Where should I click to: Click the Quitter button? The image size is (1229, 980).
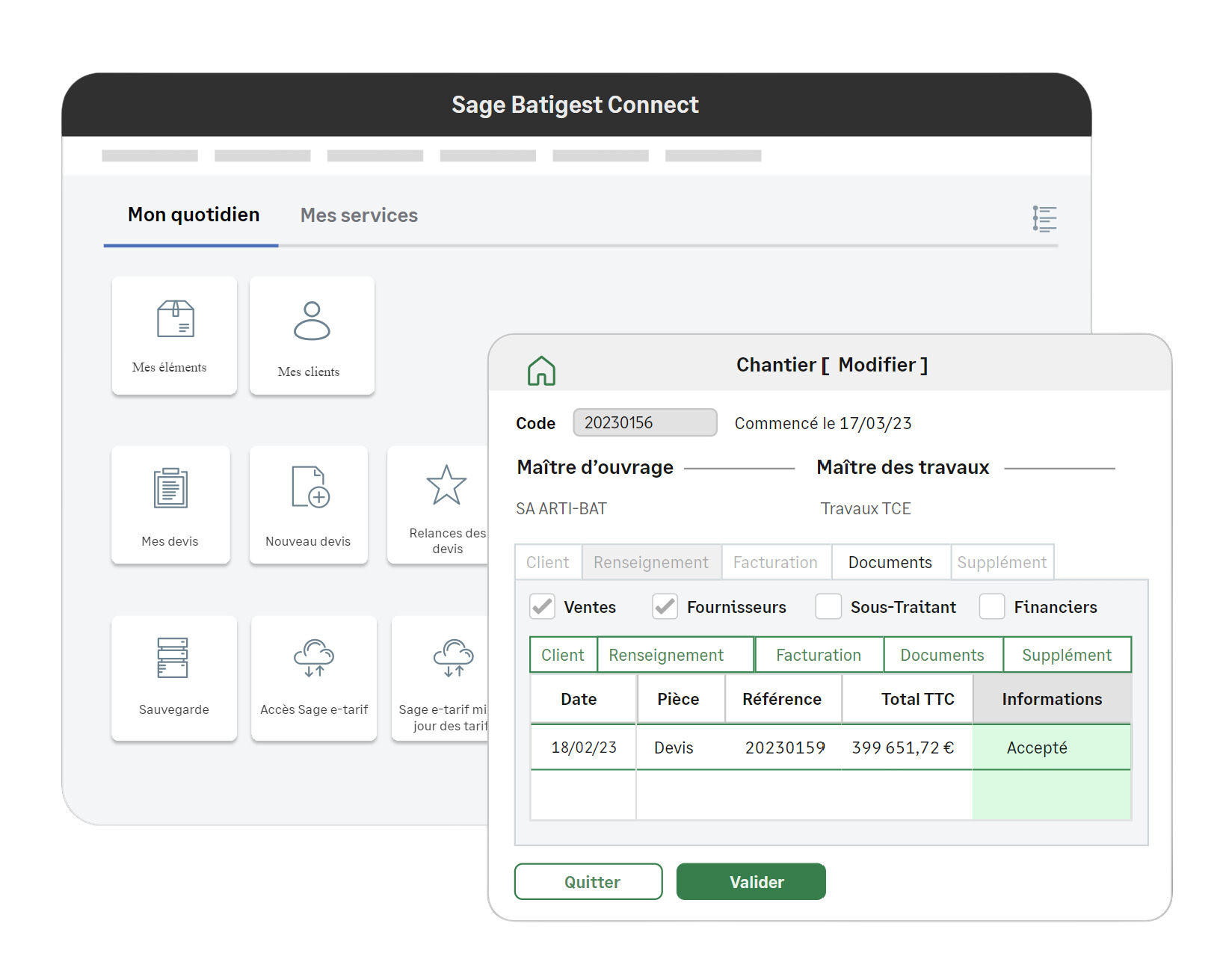tap(588, 882)
